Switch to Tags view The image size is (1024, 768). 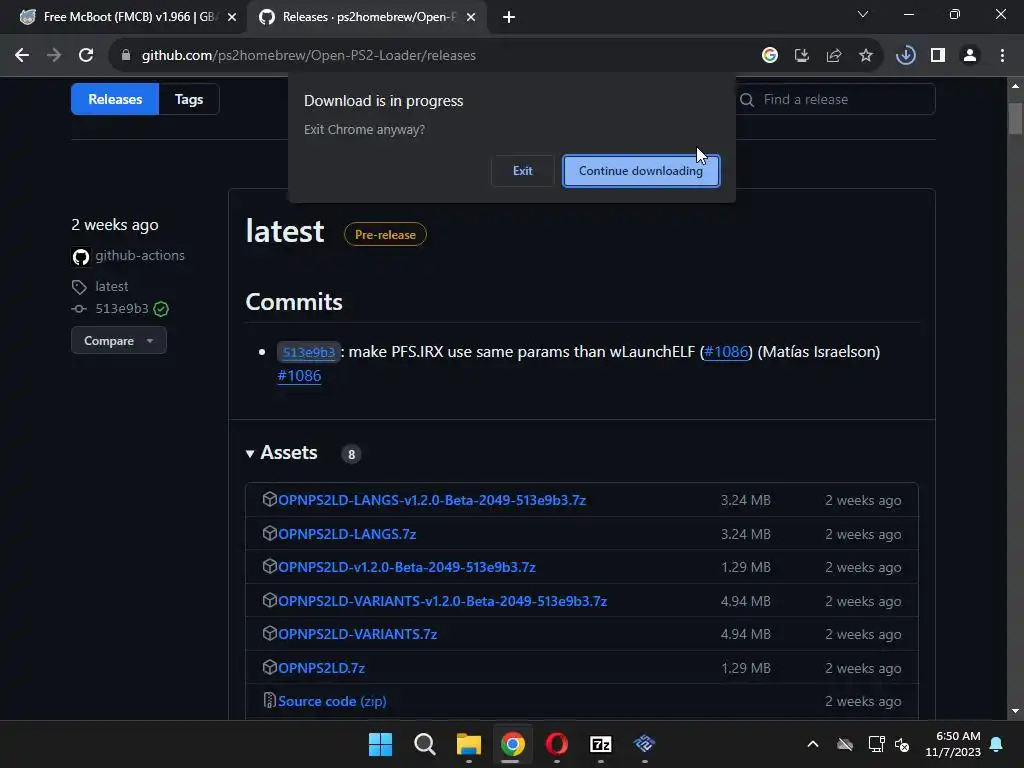[189, 99]
